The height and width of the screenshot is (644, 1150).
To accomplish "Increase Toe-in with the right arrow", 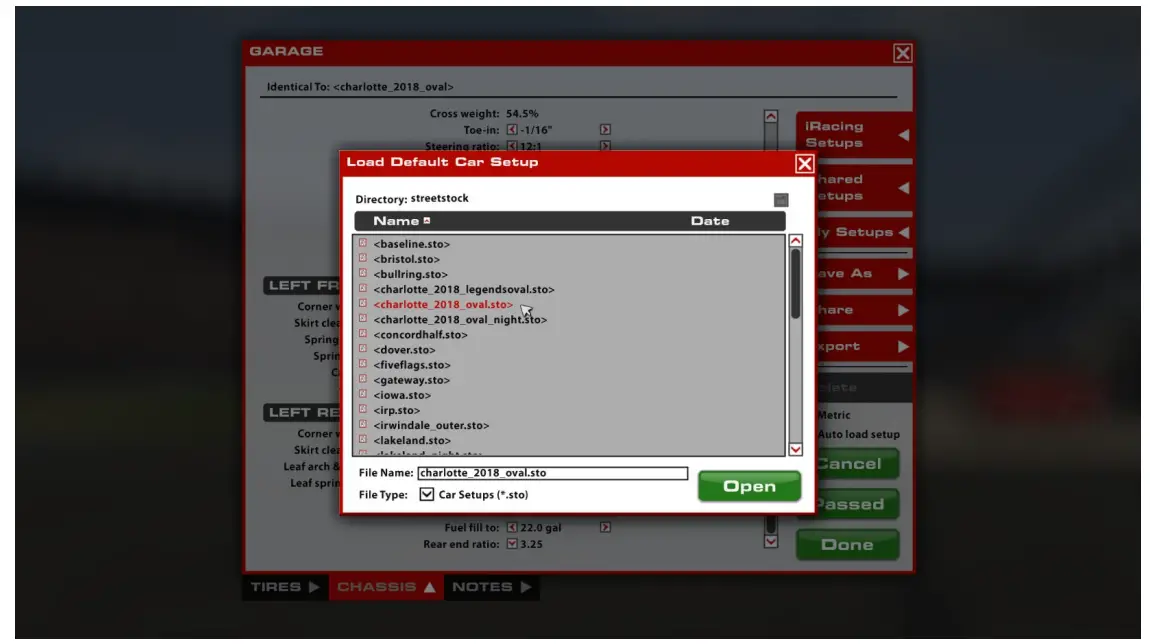I will coord(605,130).
